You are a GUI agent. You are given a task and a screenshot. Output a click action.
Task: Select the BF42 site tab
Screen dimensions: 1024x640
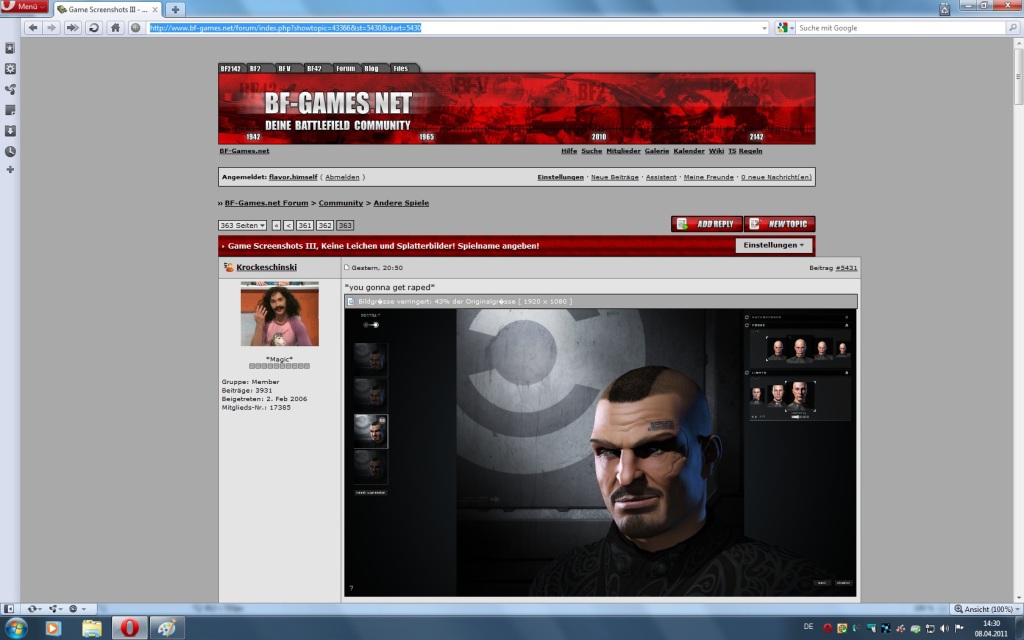coord(315,69)
